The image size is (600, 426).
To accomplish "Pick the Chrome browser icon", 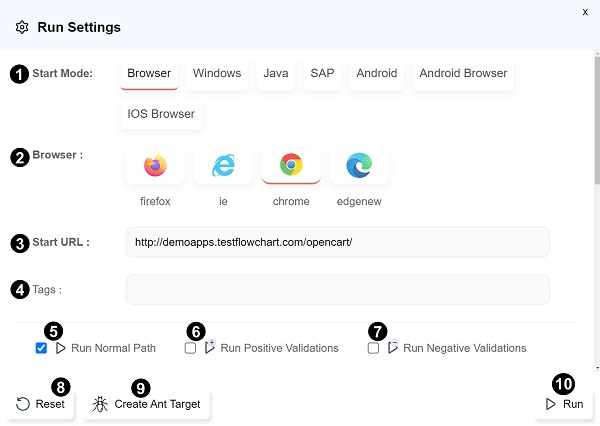I will pos(291,166).
